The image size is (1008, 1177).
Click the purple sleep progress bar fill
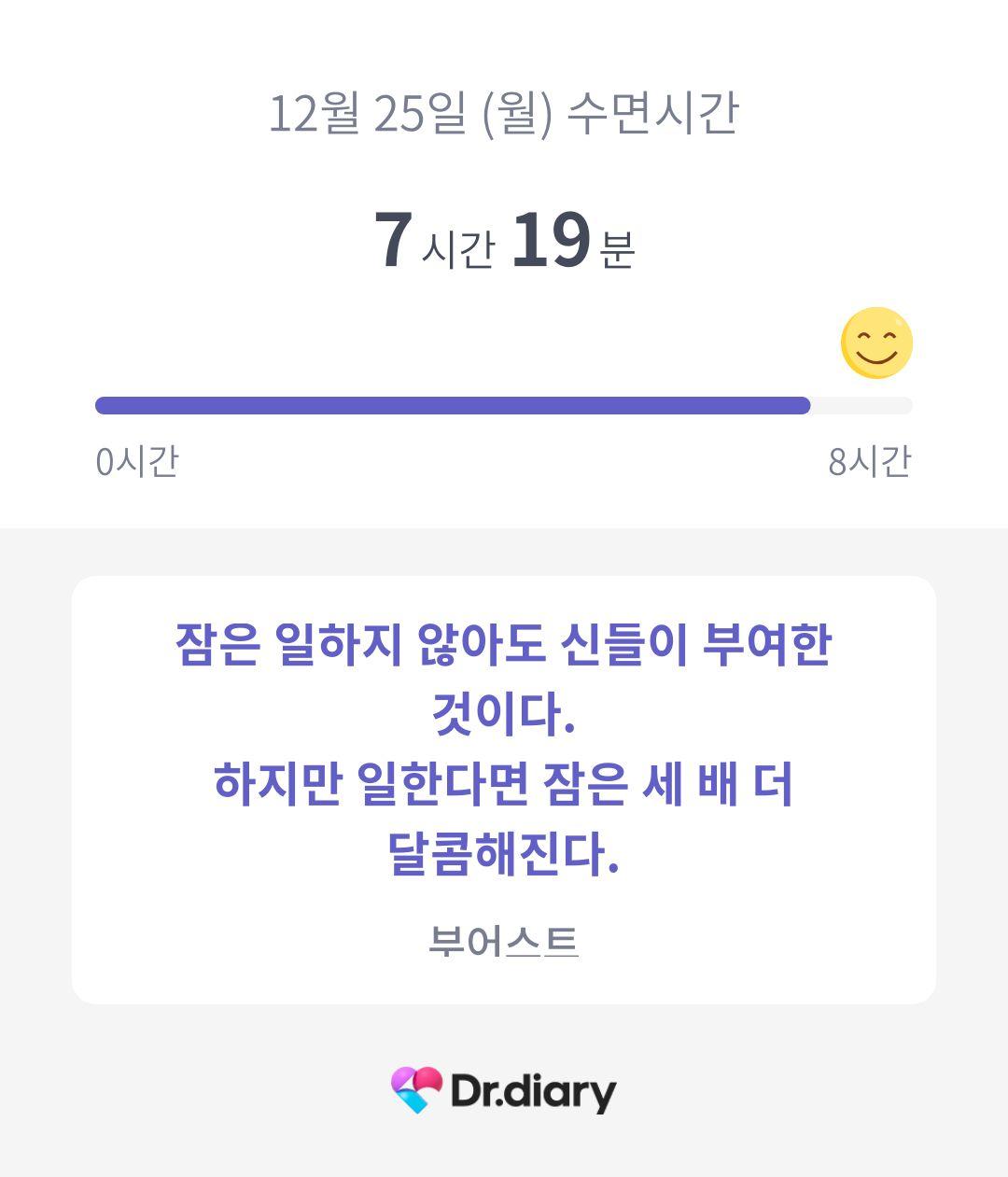pos(453,405)
